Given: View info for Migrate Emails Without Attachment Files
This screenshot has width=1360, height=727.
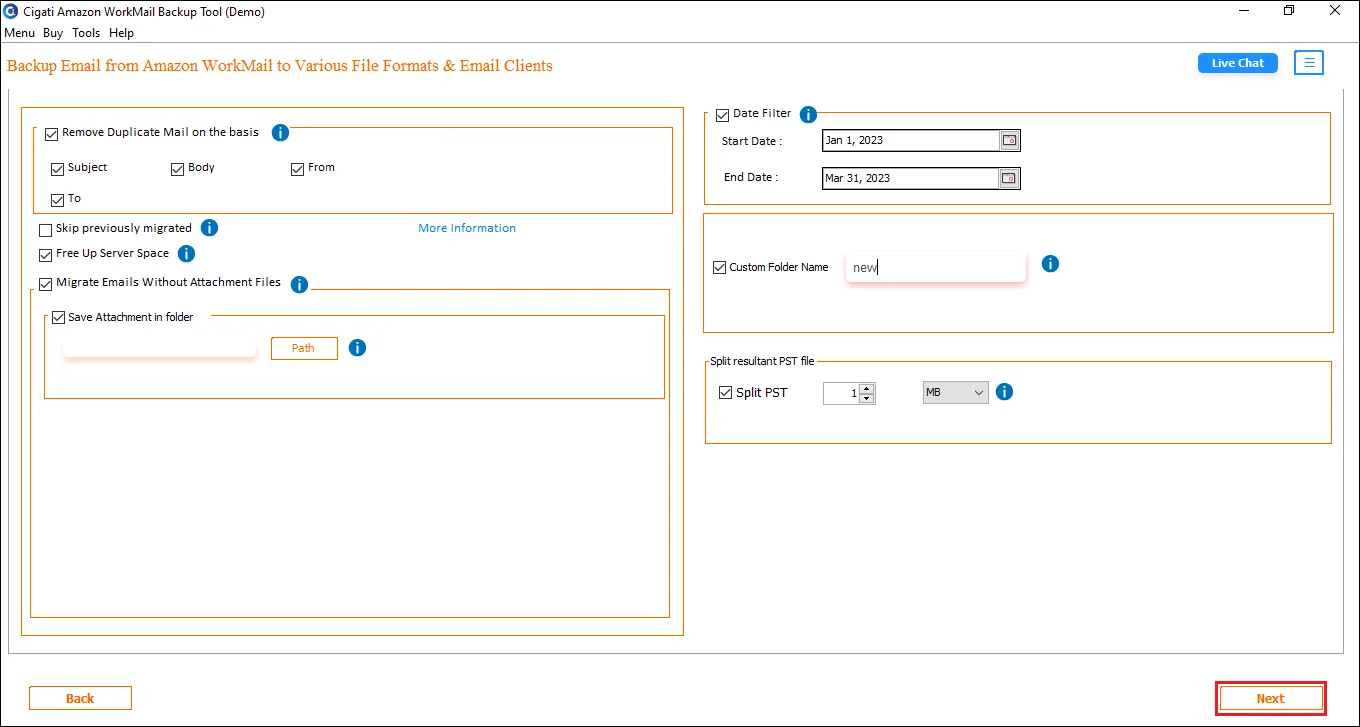Looking at the screenshot, I should 299,285.
